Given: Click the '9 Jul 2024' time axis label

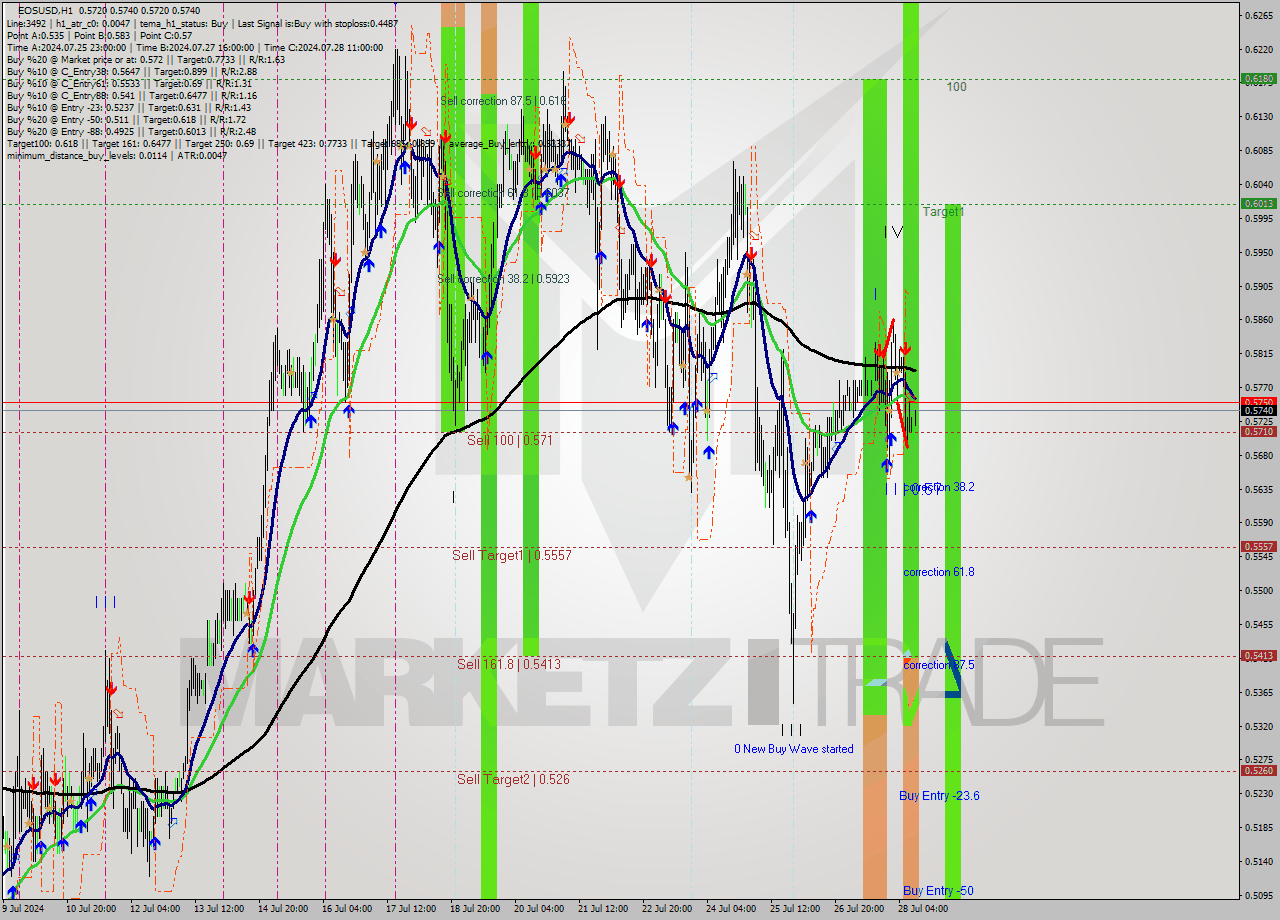Looking at the screenshot, I should (23, 909).
